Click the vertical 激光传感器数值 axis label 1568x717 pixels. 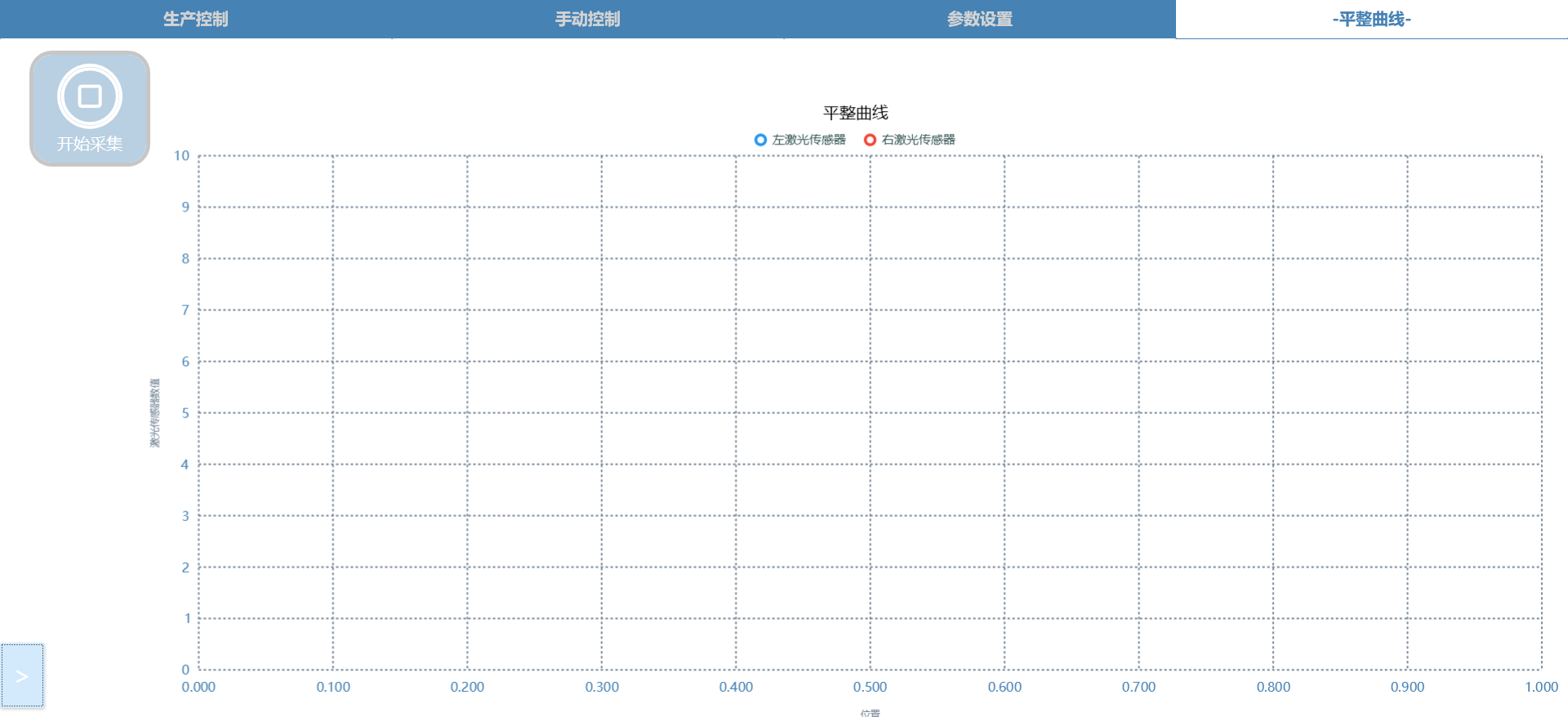tap(154, 412)
